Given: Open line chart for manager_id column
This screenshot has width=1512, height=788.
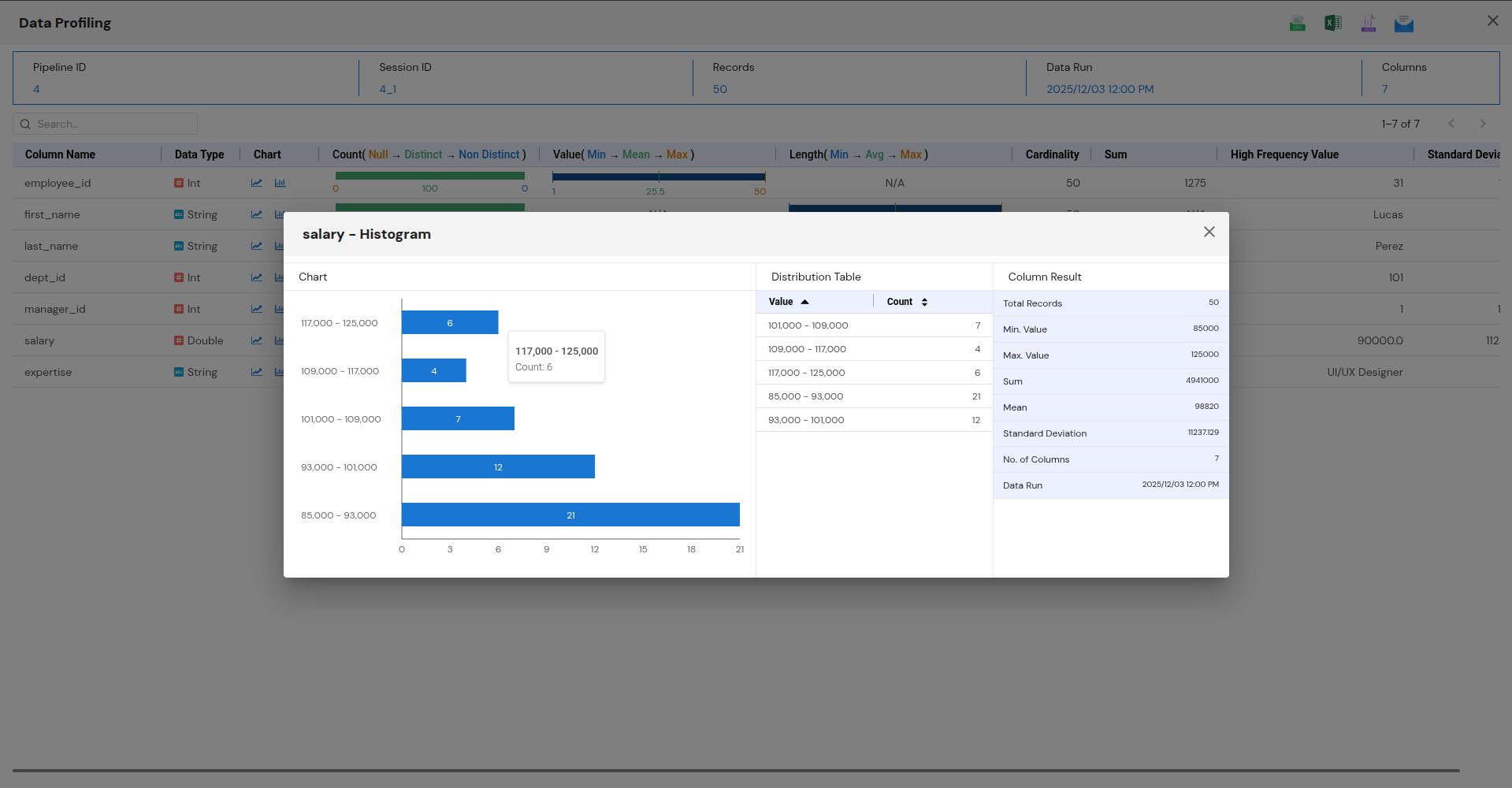Looking at the screenshot, I should tap(256, 309).
